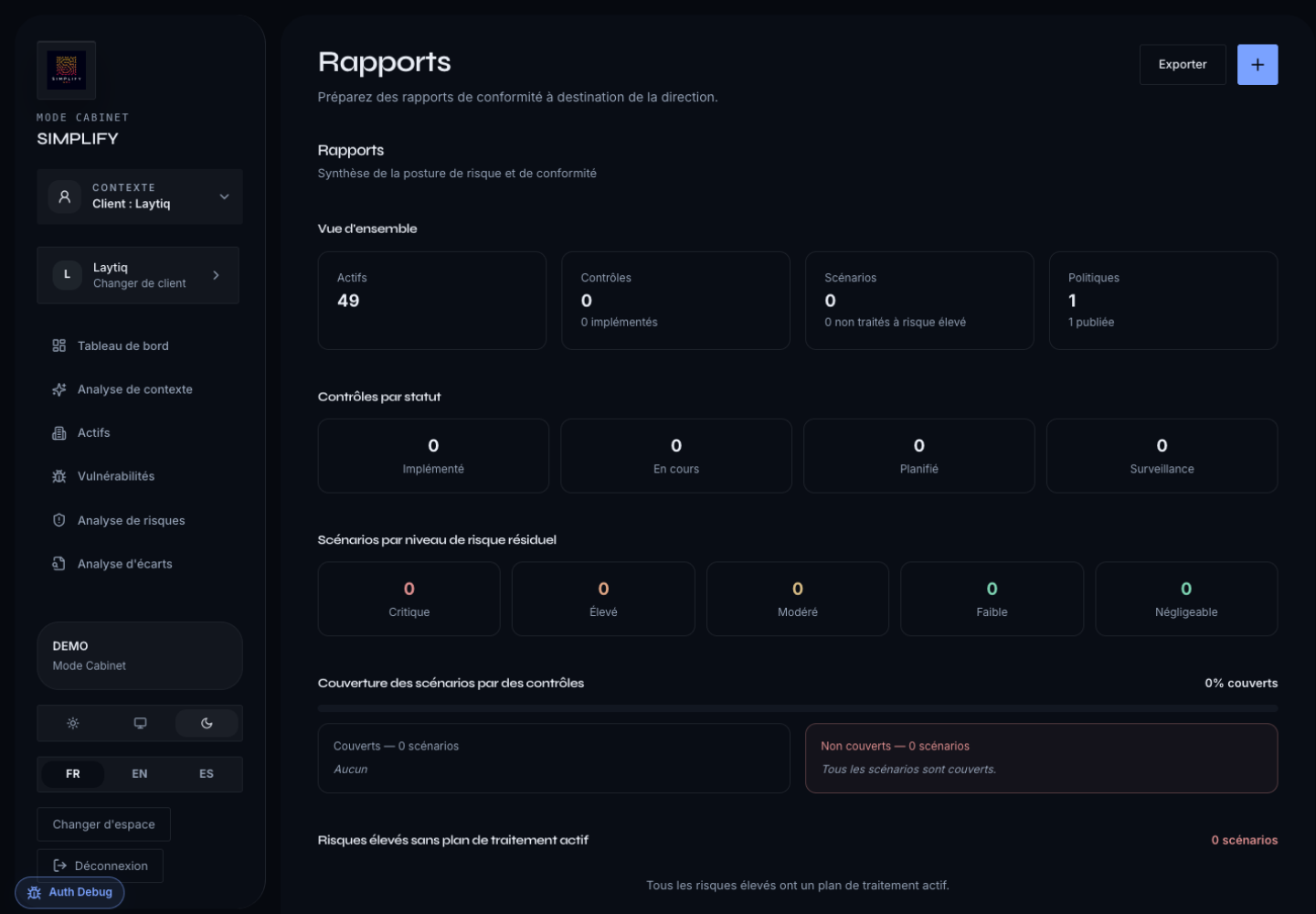Click the Exporter button

click(x=1183, y=65)
